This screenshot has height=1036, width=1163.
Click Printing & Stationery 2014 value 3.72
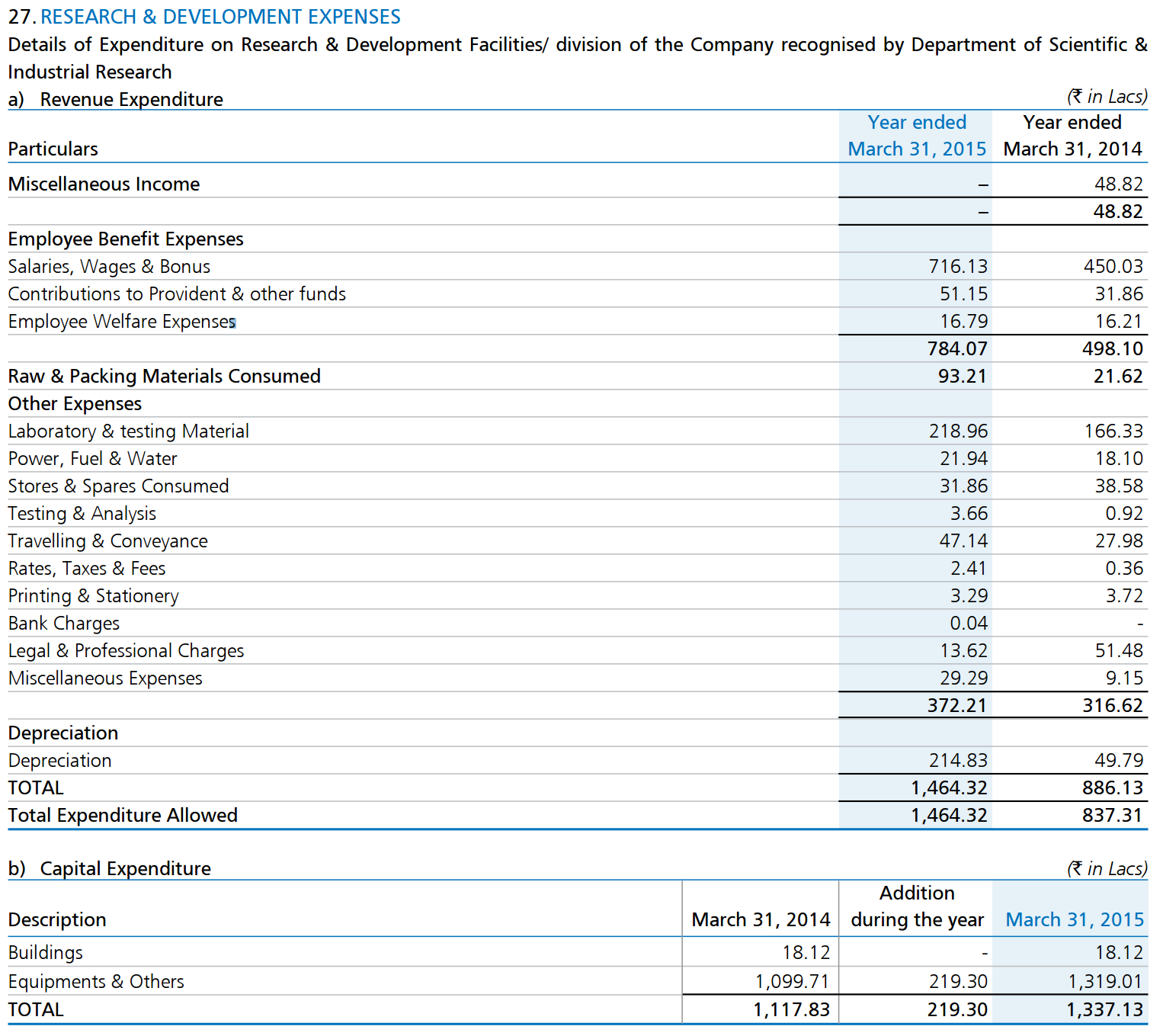pos(1124,595)
